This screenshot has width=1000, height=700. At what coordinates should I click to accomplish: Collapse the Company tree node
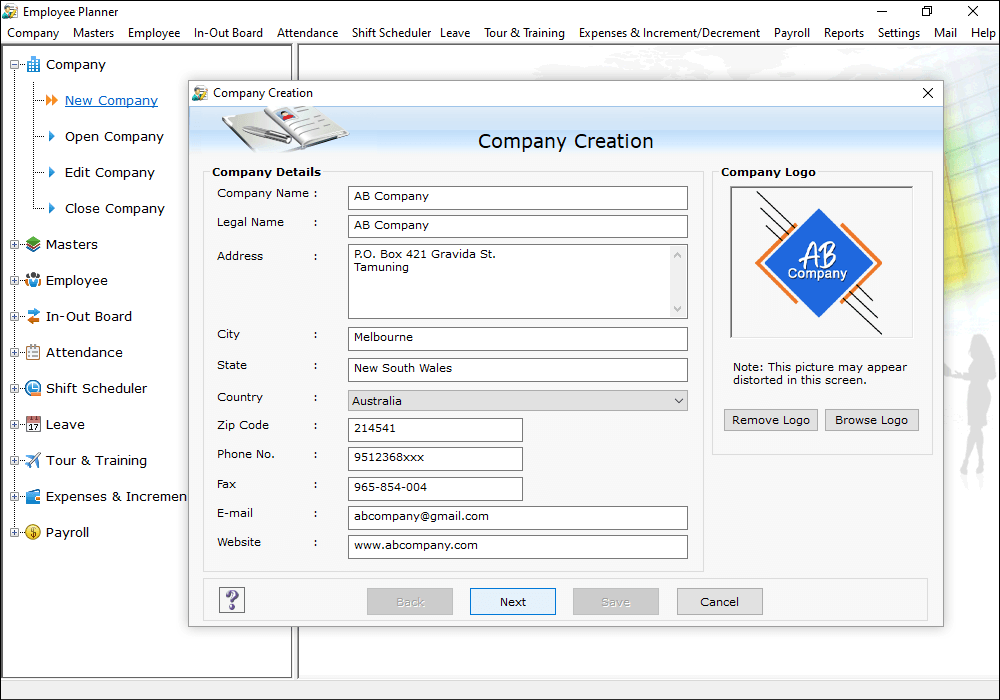point(14,64)
